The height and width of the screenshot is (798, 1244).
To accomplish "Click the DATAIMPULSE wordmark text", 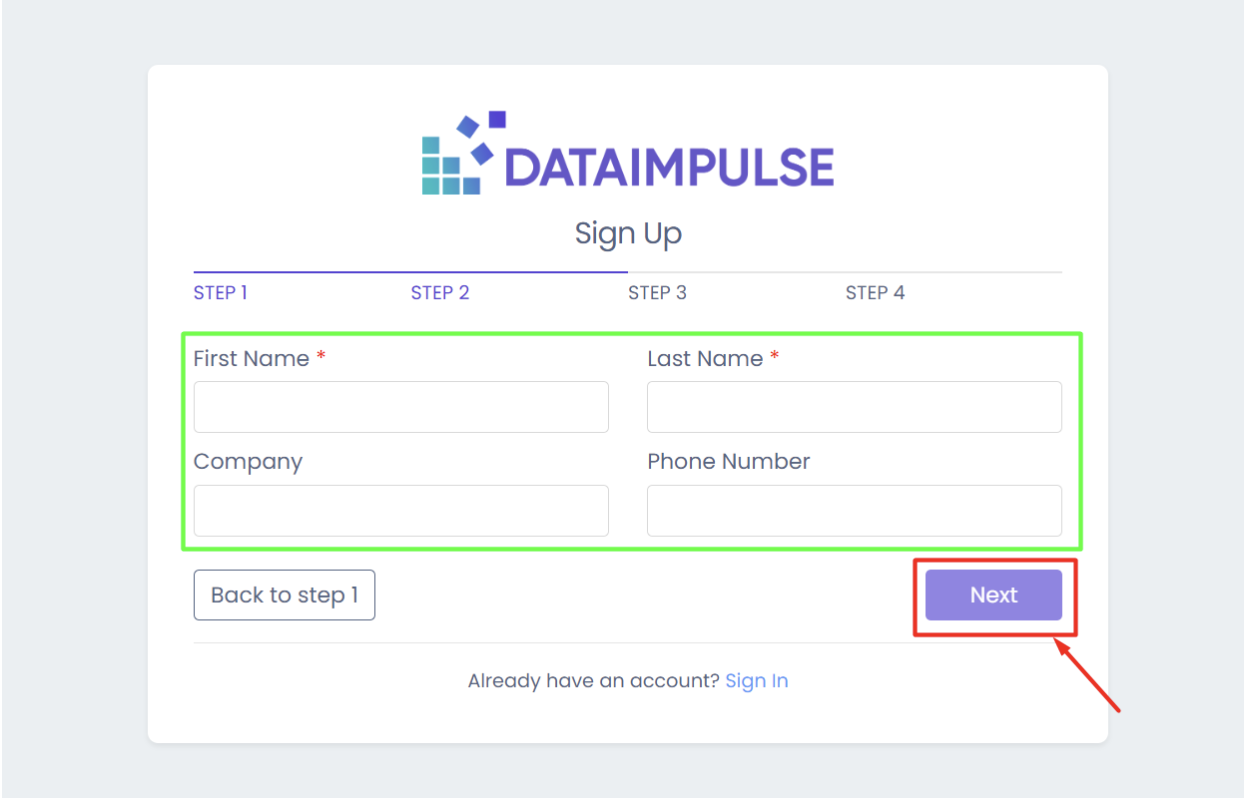I will tap(669, 167).
